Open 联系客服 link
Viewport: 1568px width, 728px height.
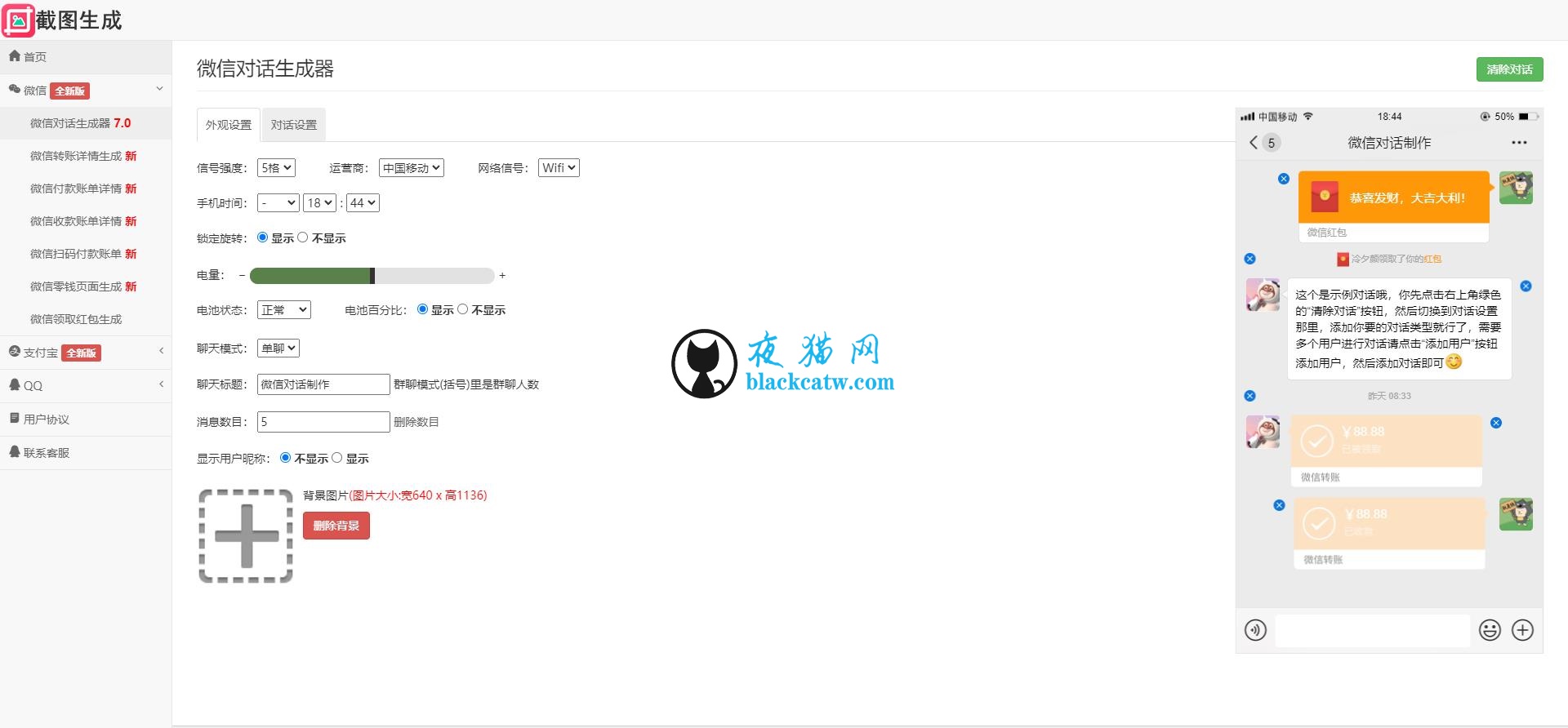(x=86, y=452)
